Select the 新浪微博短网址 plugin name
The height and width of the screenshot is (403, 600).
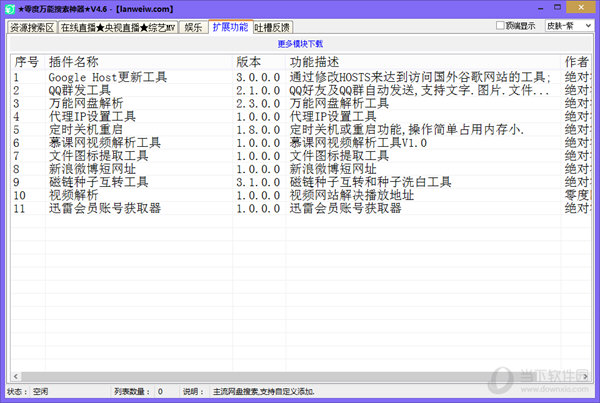(x=92, y=169)
